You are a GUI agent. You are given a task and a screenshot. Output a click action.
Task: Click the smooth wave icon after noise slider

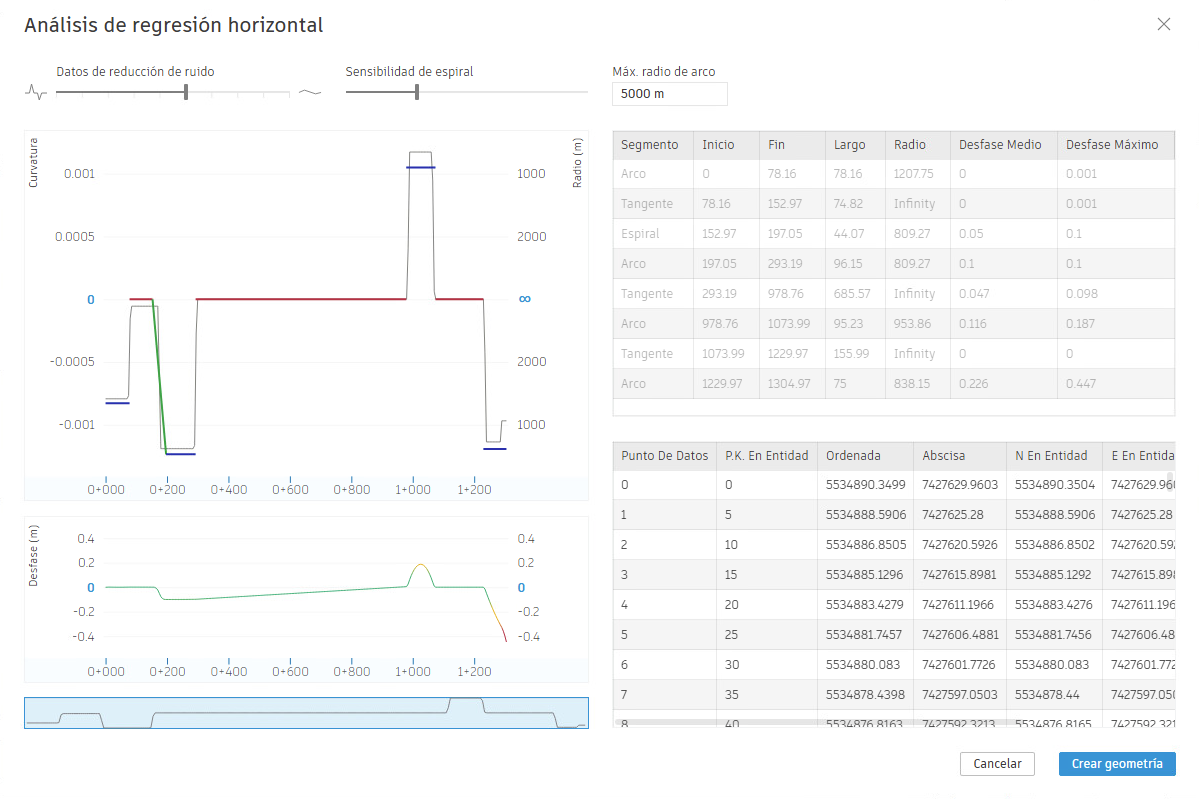[310, 93]
